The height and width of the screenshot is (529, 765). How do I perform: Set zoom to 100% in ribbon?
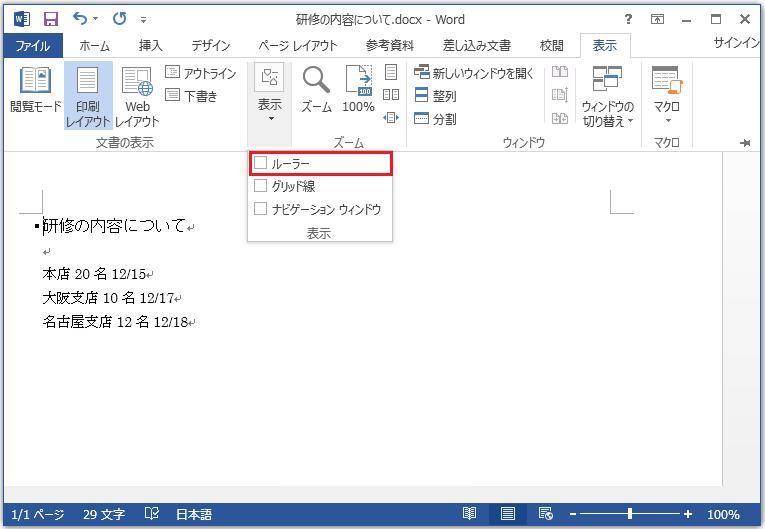point(358,90)
